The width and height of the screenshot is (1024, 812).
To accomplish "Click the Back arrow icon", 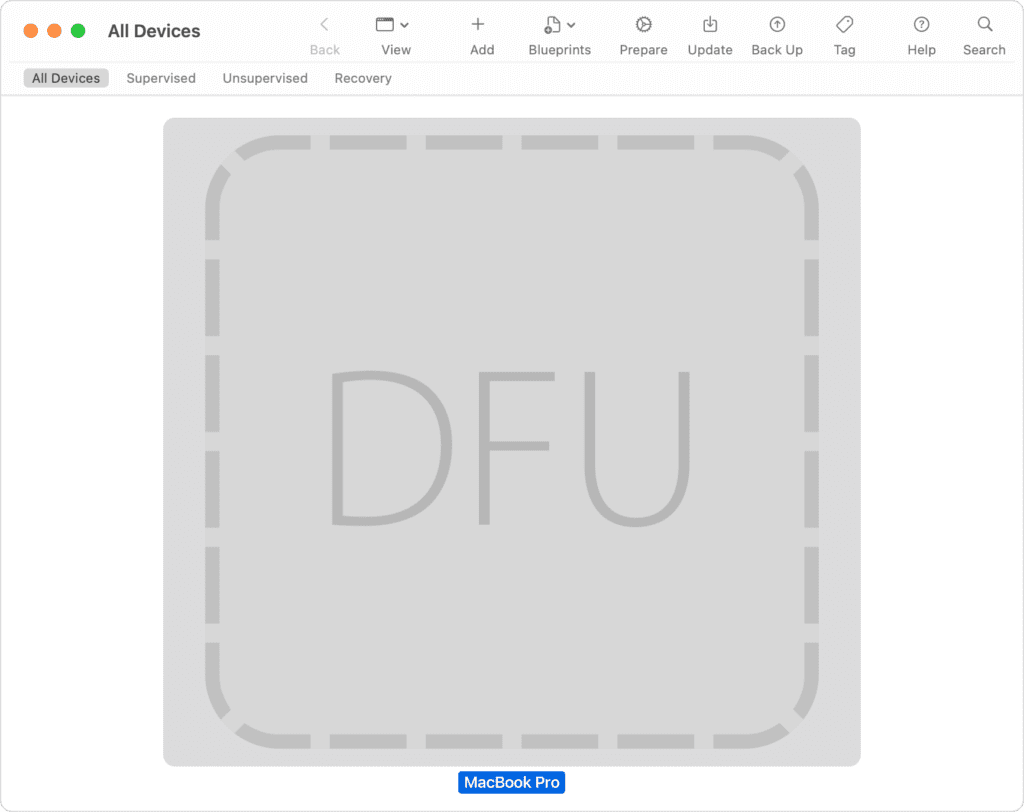I will 324,25.
